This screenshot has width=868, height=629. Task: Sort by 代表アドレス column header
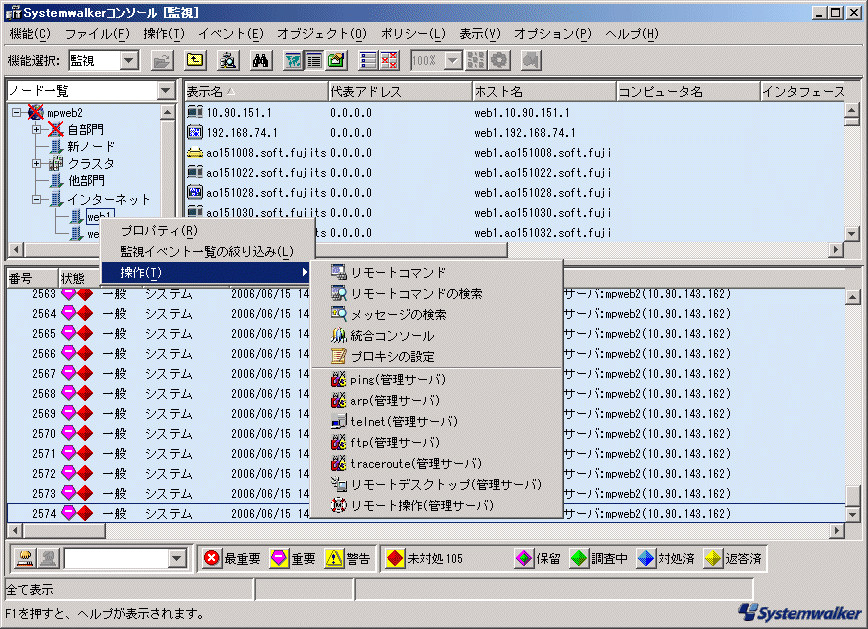click(x=400, y=91)
